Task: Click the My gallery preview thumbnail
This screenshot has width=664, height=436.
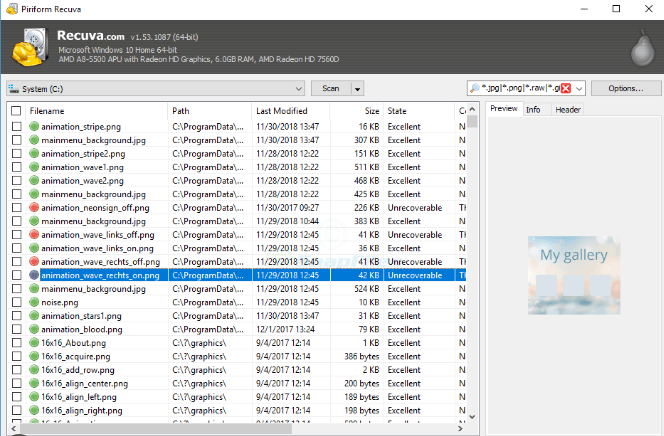Action: pos(573,270)
